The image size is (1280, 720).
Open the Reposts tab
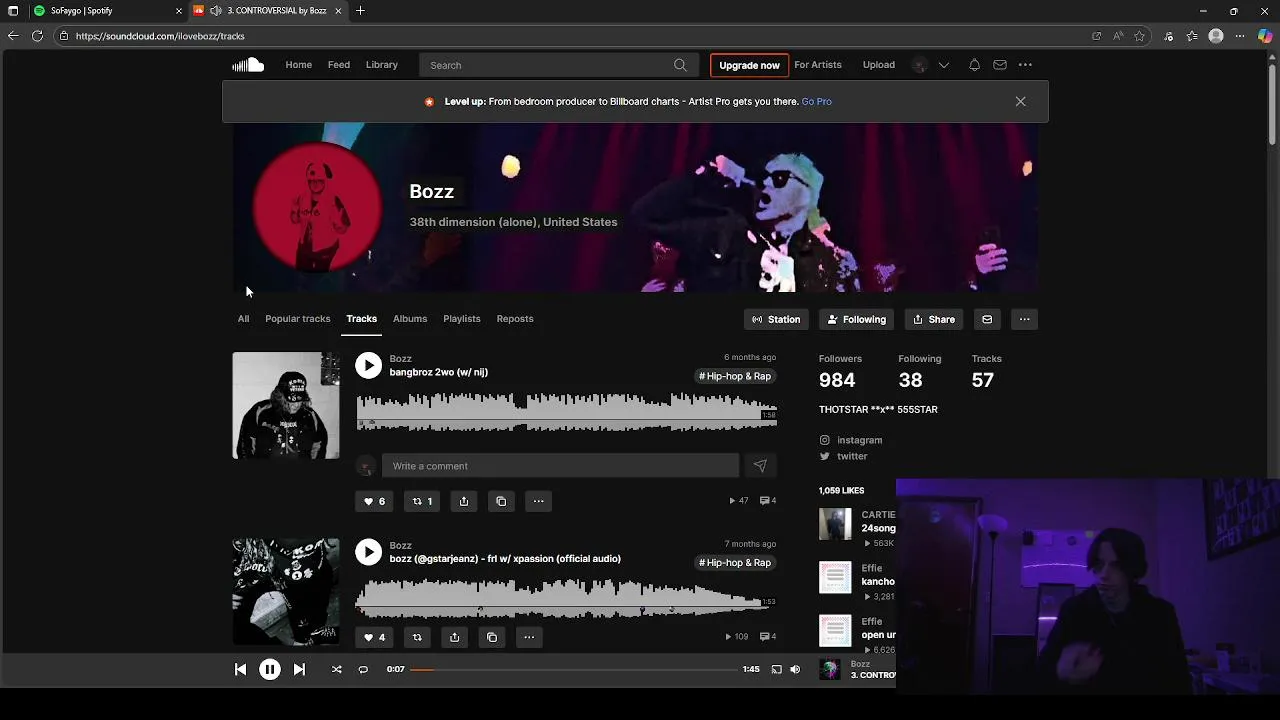[x=515, y=319]
